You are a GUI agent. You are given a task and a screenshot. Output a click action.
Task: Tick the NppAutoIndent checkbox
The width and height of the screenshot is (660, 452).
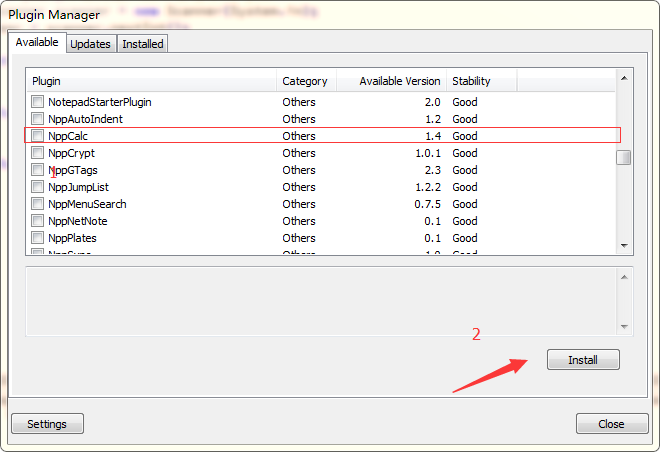(37, 119)
